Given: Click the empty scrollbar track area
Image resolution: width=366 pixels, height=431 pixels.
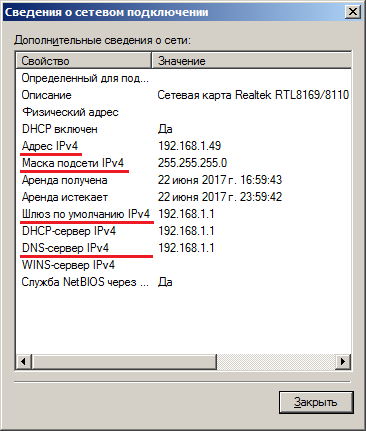Looking at the screenshot, I should point(276,361).
